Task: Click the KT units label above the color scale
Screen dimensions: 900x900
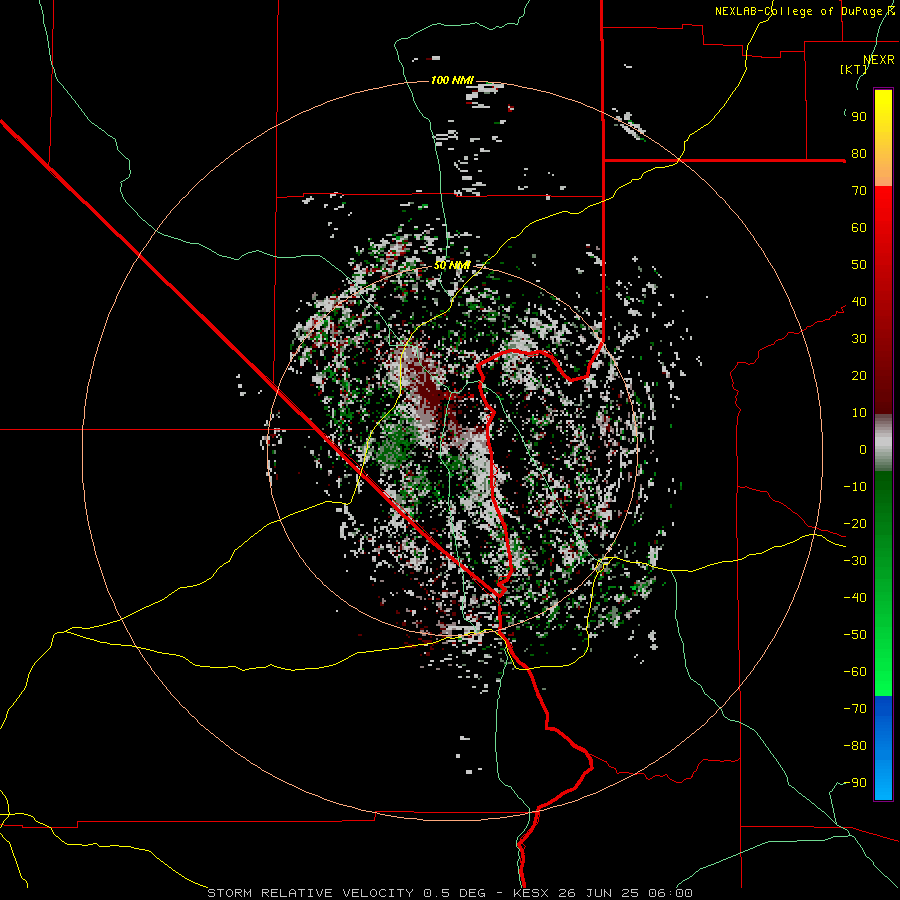Action: point(854,69)
